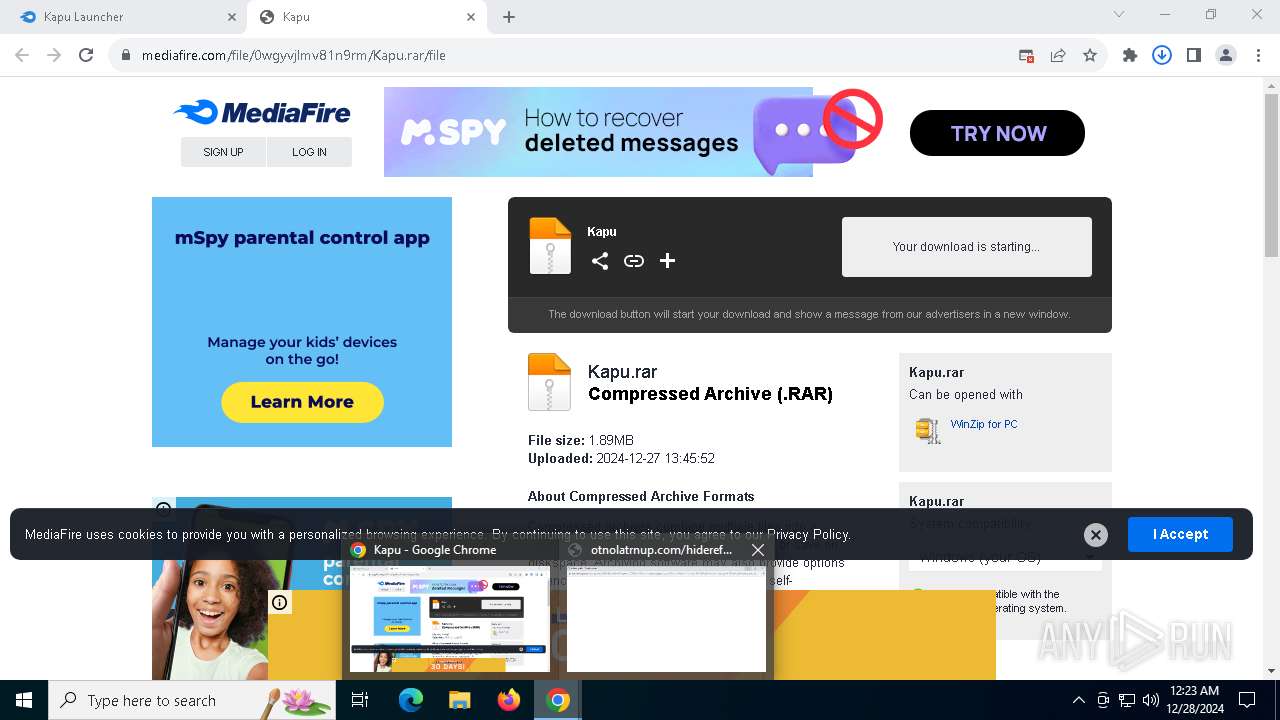The image size is (1280, 720).
Task: Close the otnolatrnup.com preview window
Action: pyautogui.click(x=758, y=550)
